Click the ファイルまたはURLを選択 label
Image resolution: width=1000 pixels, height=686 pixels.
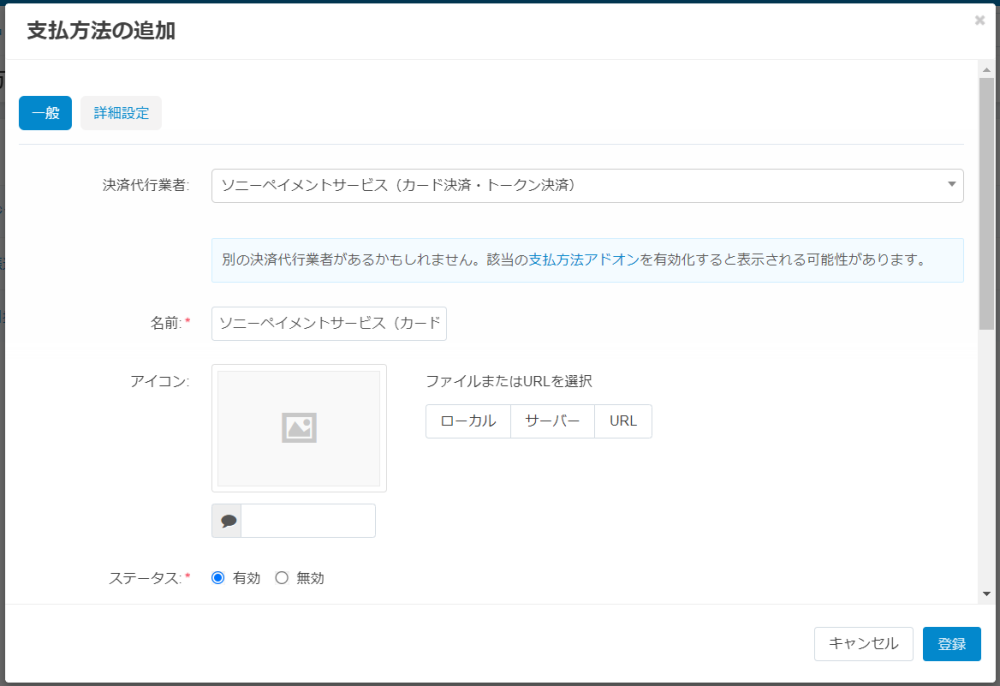[509, 381]
